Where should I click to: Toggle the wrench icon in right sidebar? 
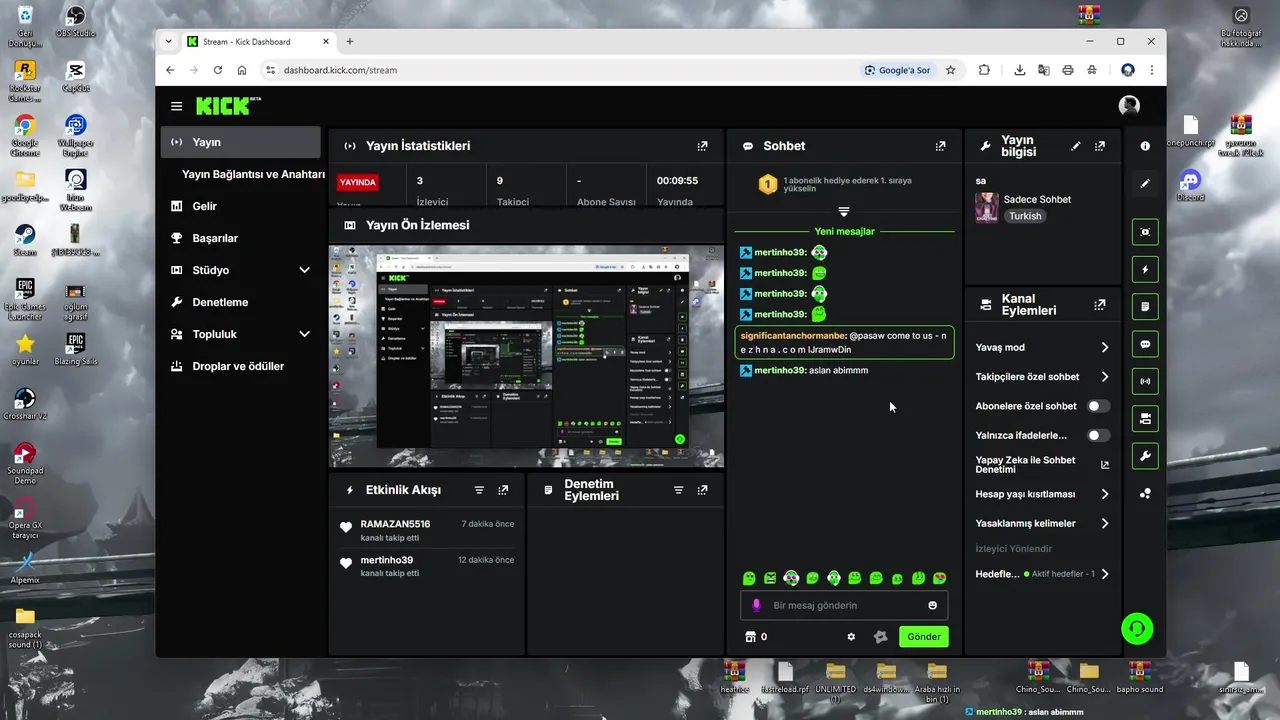coord(1145,456)
